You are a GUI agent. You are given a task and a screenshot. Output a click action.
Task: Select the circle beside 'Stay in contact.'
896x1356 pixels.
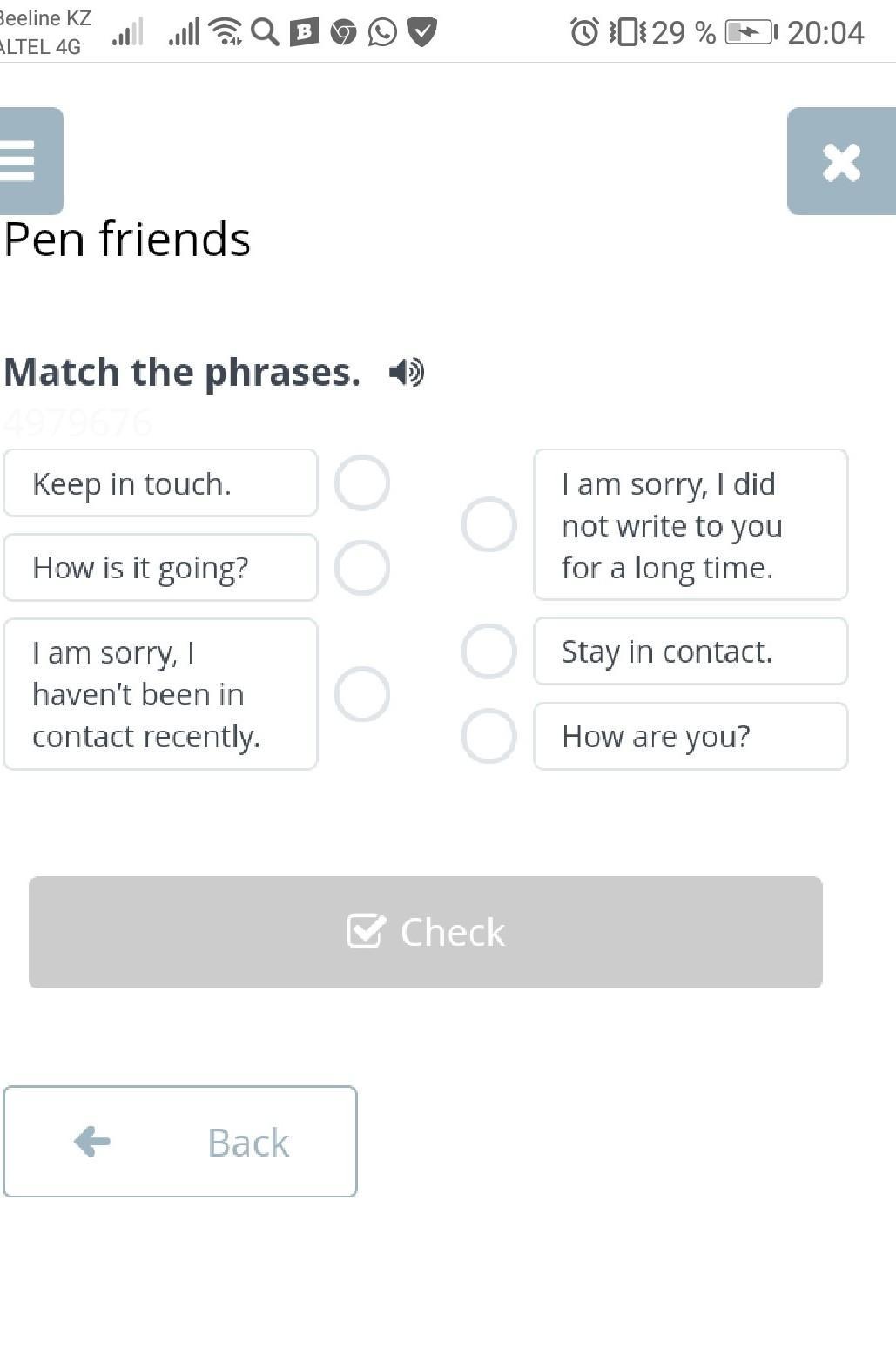(x=488, y=651)
